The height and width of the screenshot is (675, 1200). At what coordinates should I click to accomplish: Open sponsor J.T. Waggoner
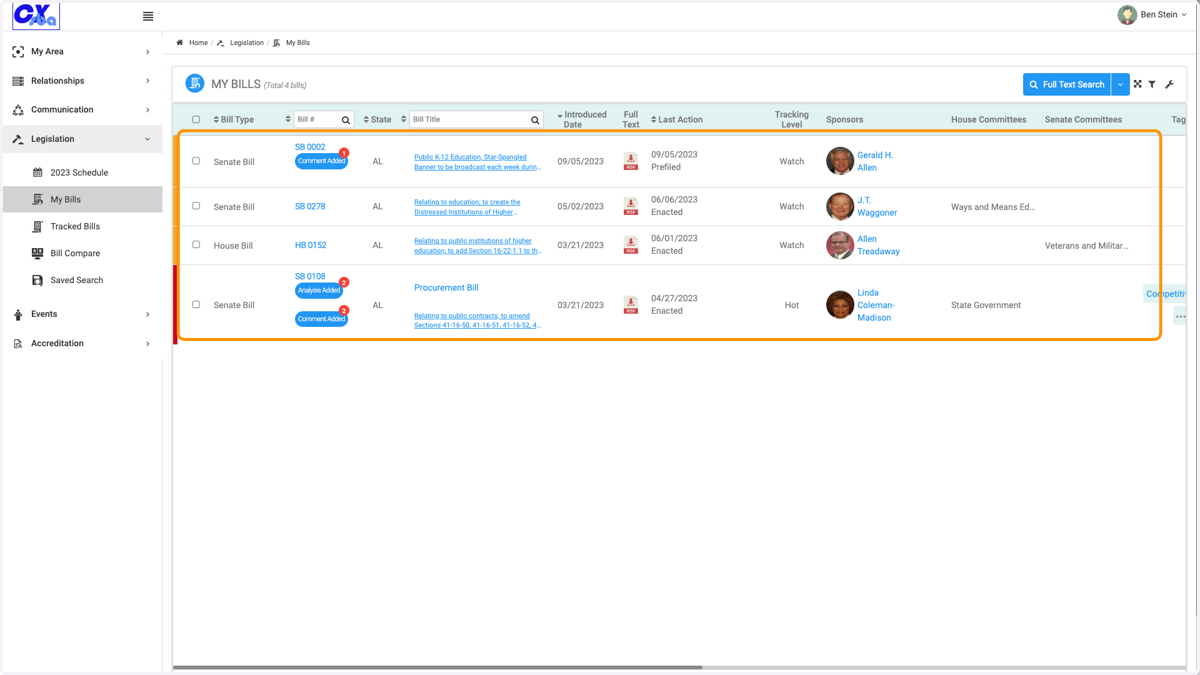coord(877,206)
